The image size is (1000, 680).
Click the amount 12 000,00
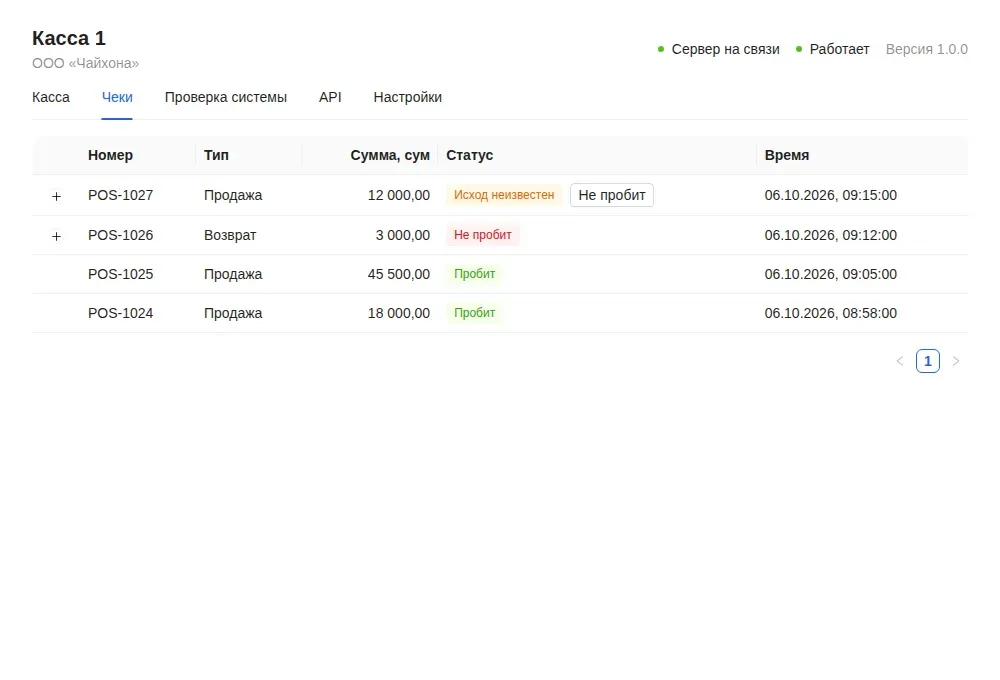click(399, 195)
